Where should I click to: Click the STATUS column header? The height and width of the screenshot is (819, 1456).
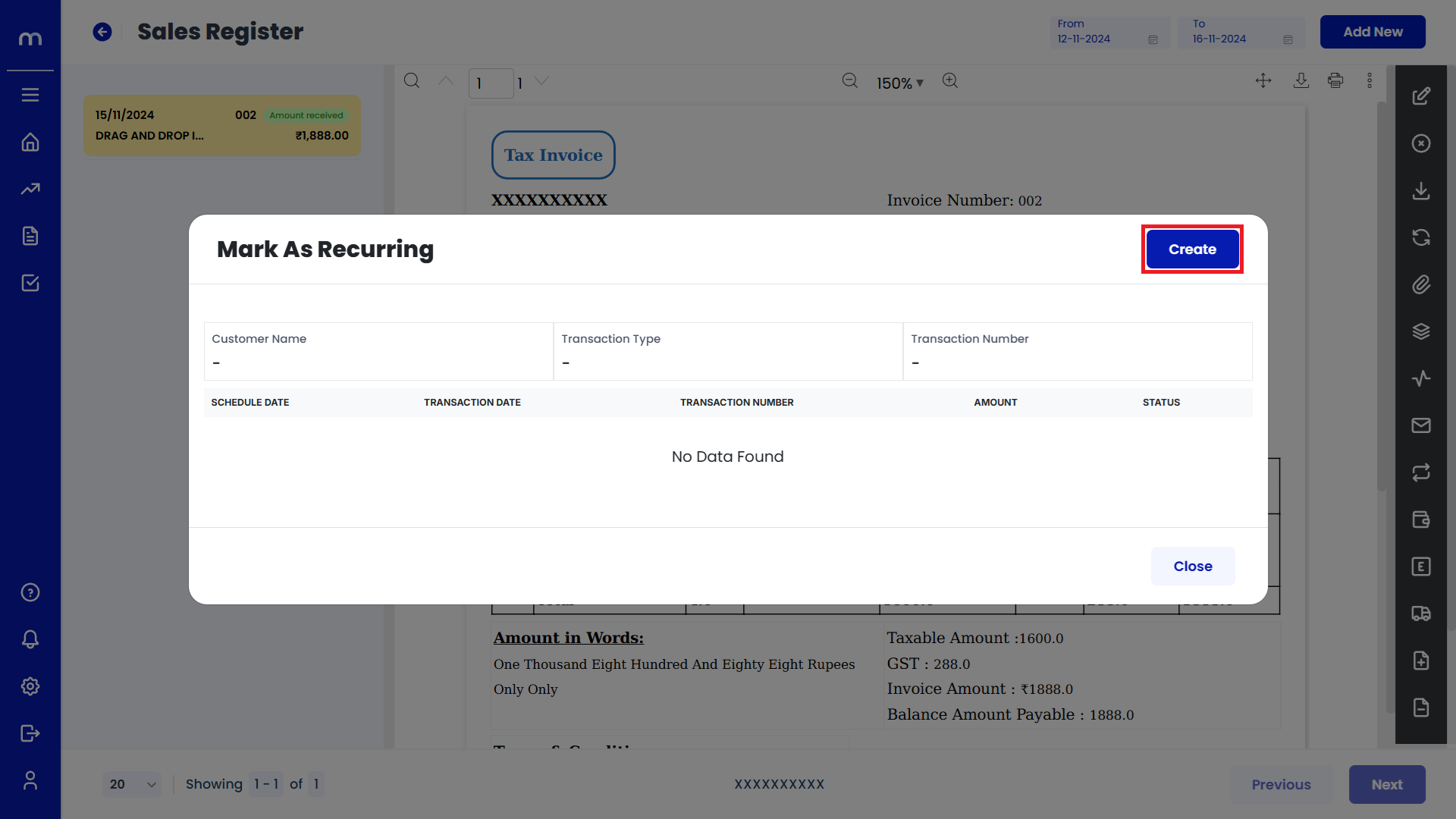click(x=1161, y=402)
